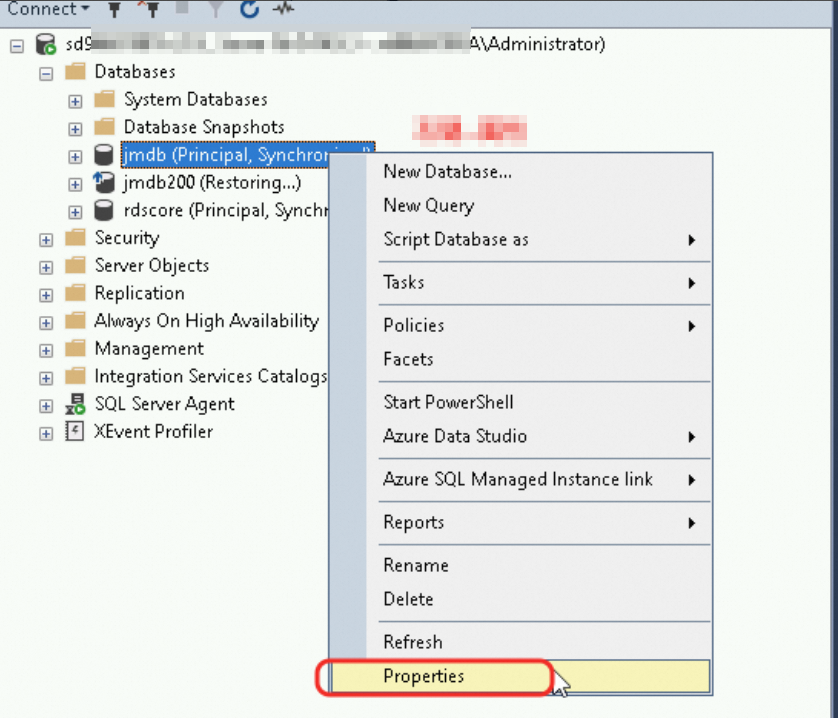Collapse the server root node

pyautogui.click(x=17, y=46)
